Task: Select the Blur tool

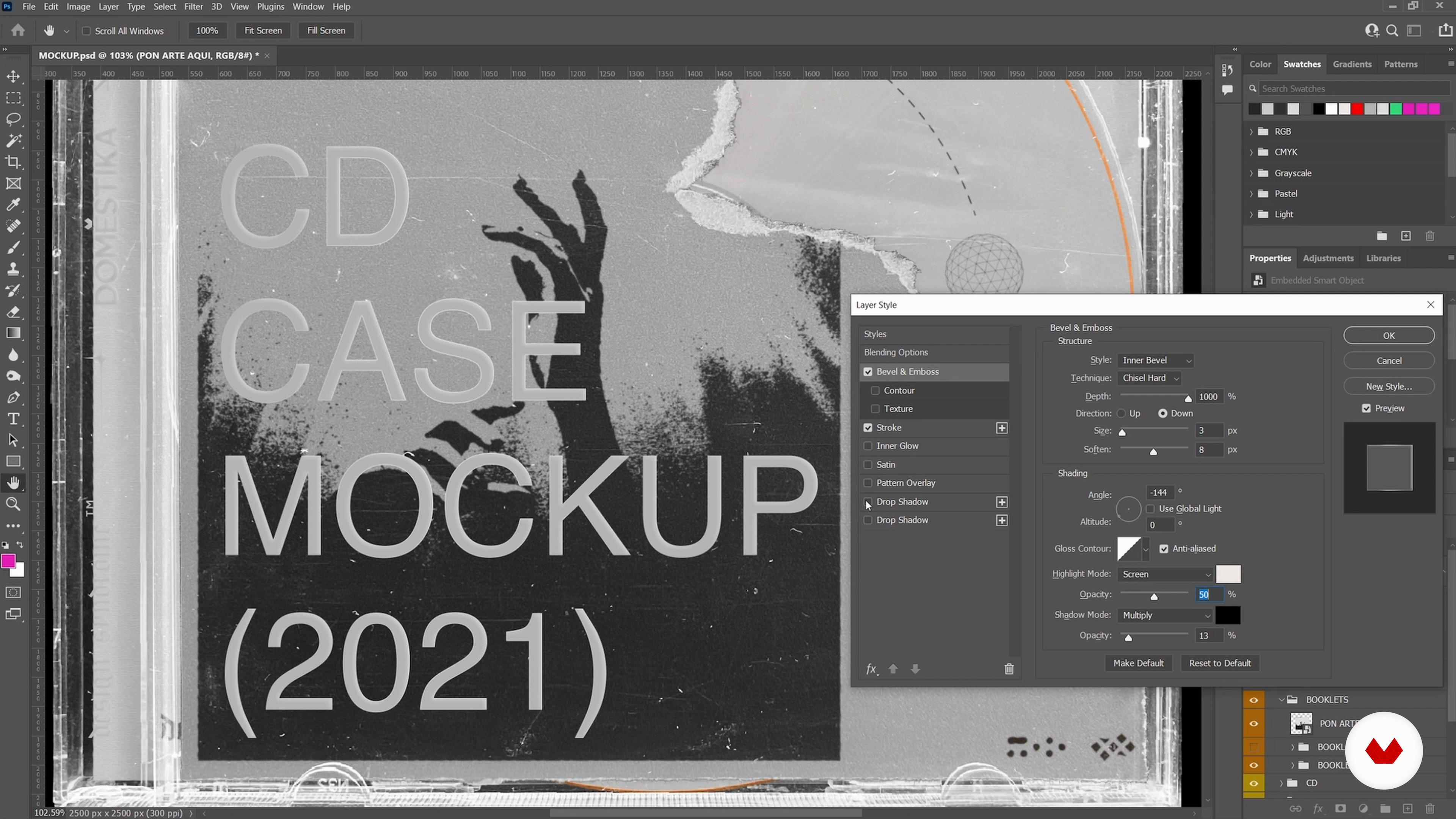Action: (14, 355)
